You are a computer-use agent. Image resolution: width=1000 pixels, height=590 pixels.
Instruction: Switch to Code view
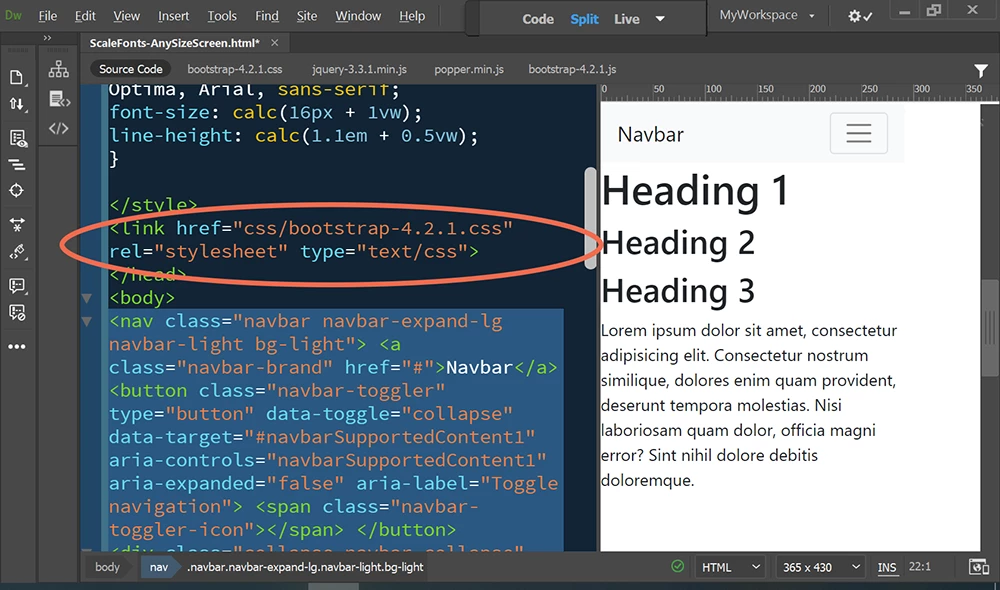coord(538,19)
